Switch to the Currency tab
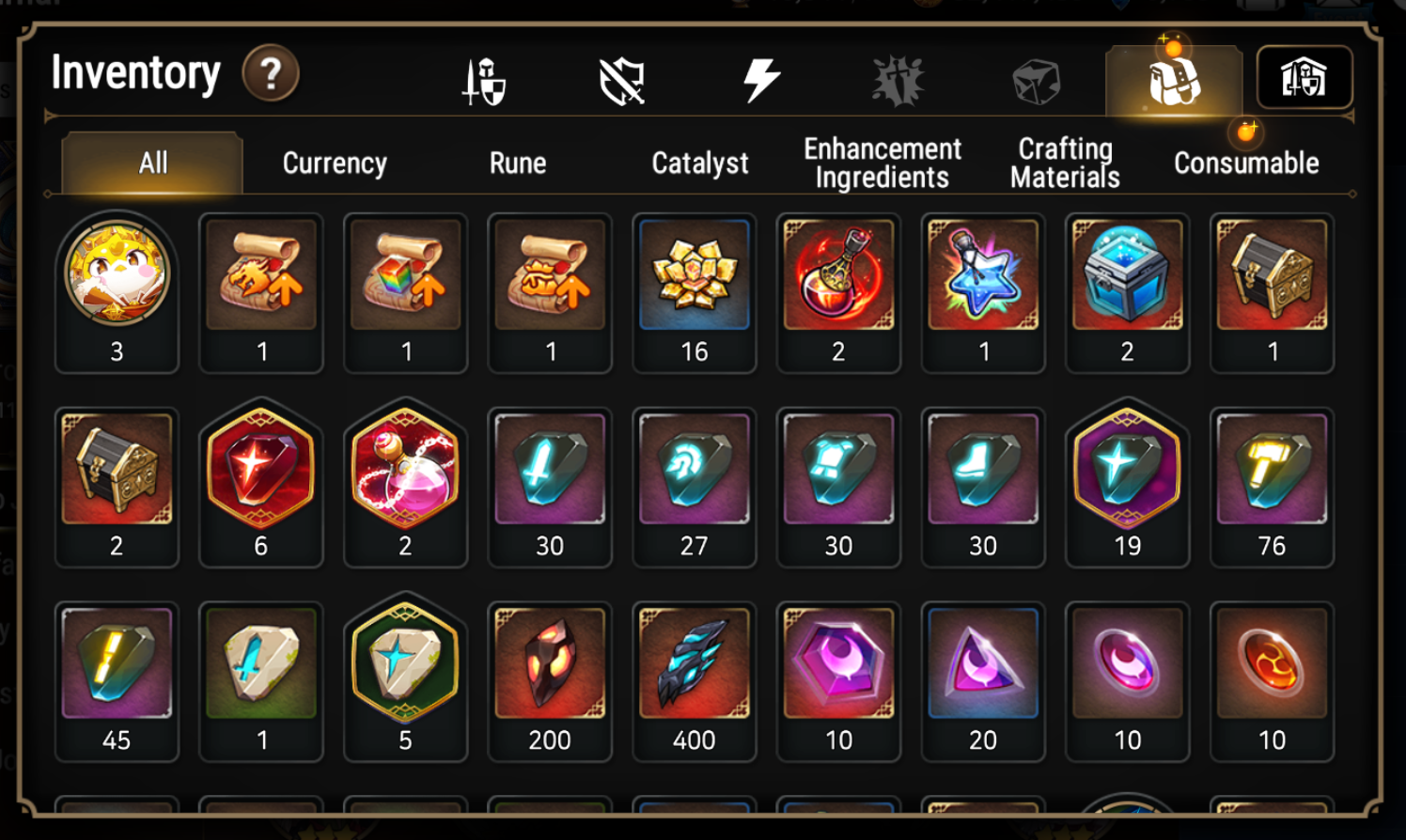The width and height of the screenshot is (1406, 840). pos(335,163)
